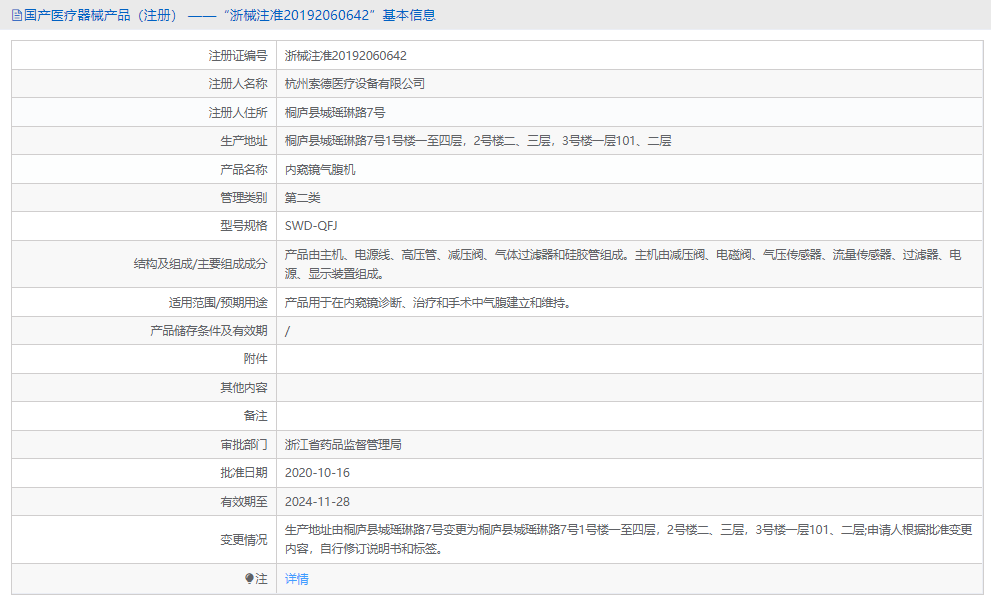
Task: Click the 国产医疗器械产品（注册） header text
Action: [x=95, y=14]
